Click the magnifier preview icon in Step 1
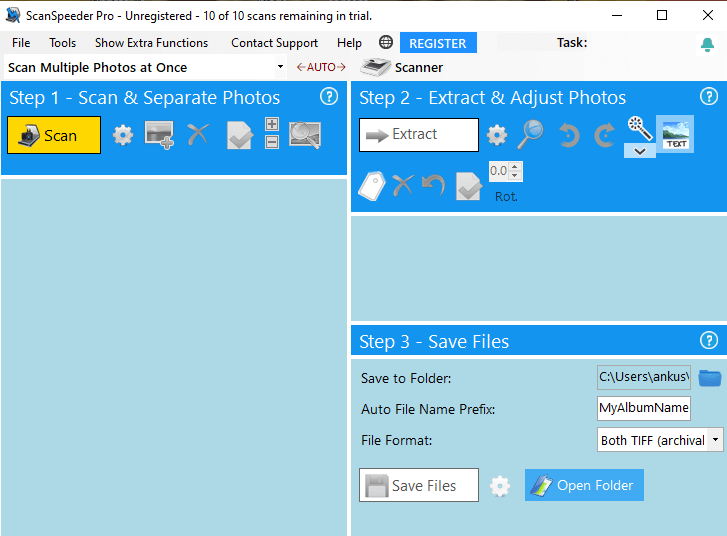The width and height of the screenshot is (727, 536). (305, 135)
